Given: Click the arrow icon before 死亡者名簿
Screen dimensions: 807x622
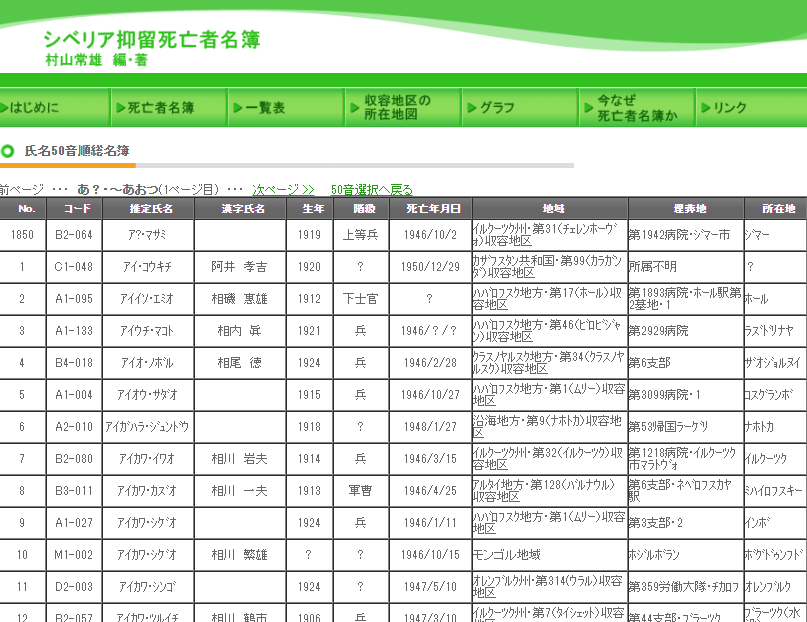Looking at the screenshot, I should tap(121, 108).
